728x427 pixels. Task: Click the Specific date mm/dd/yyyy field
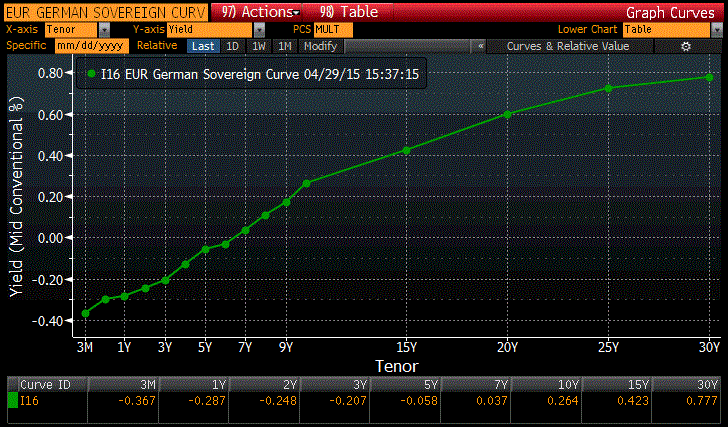89,46
